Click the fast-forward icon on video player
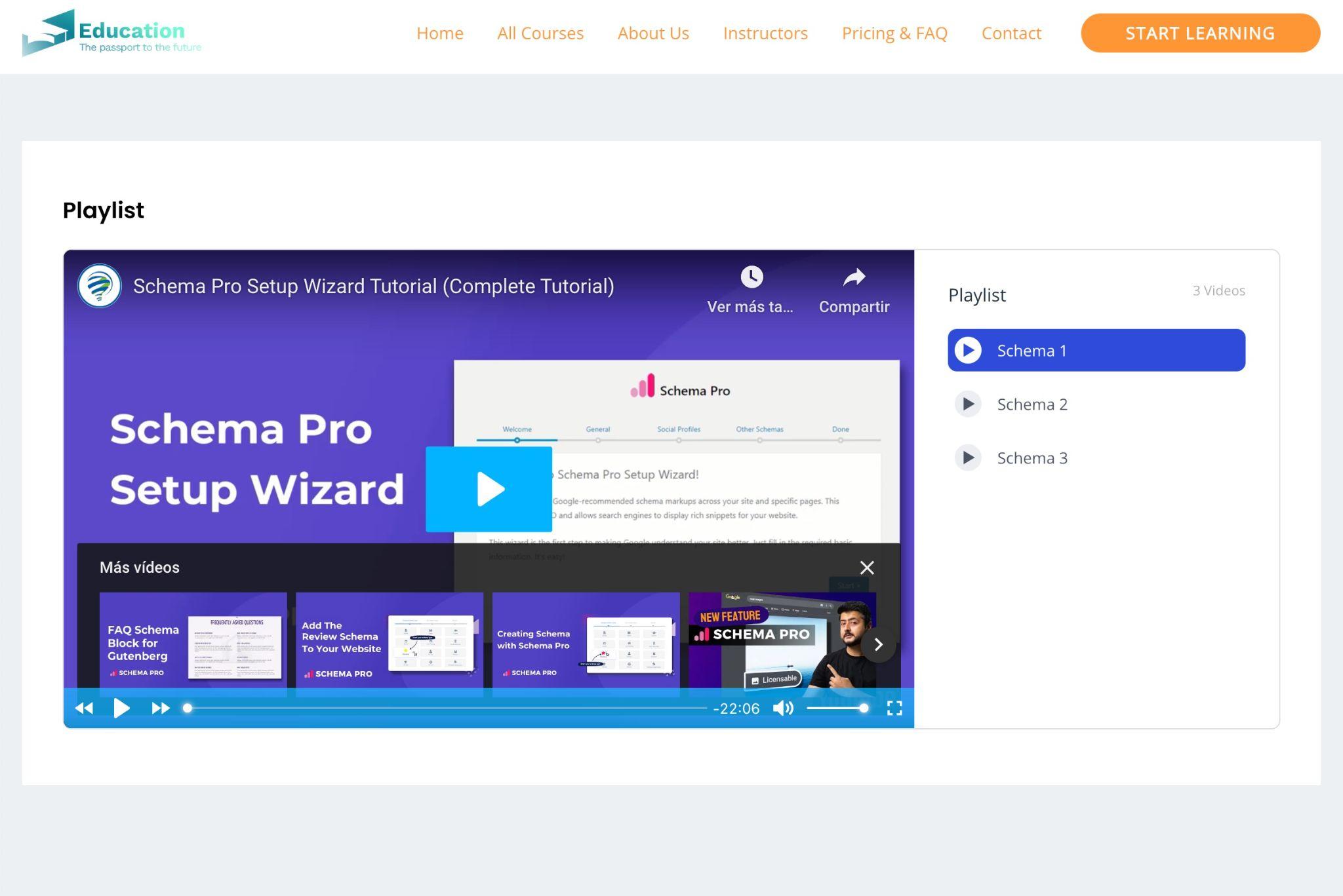This screenshot has width=1343, height=896. coord(159,708)
